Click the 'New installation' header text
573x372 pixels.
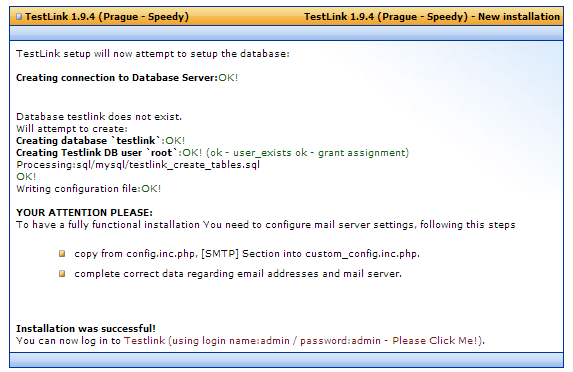click(x=519, y=17)
